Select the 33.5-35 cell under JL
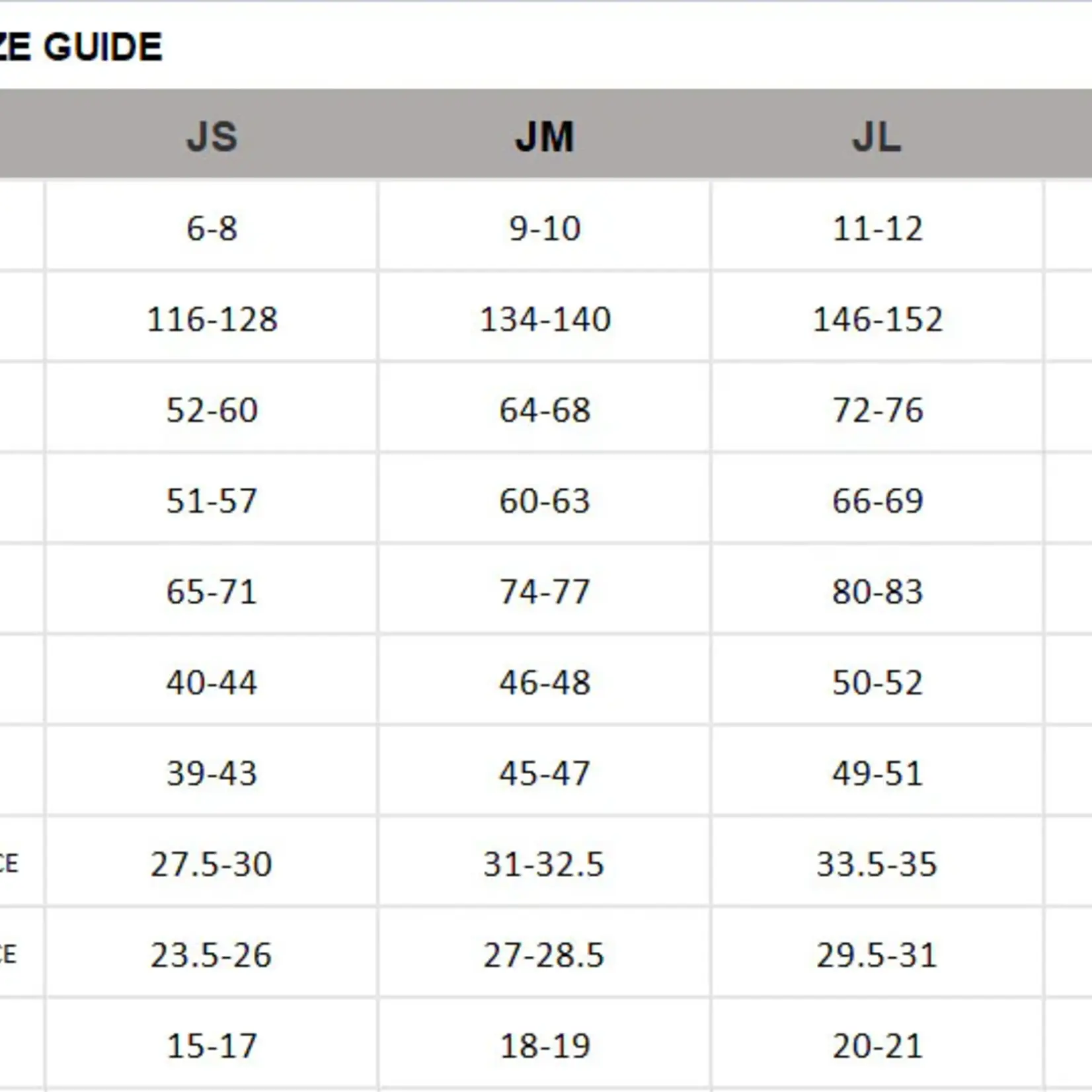 click(x=877, y=863)
